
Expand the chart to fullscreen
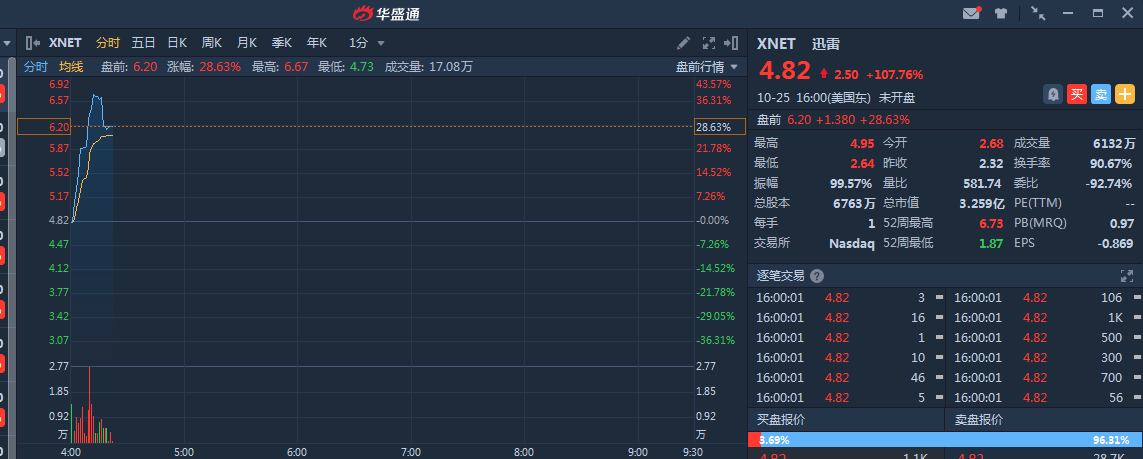click(x=709, y=43)
